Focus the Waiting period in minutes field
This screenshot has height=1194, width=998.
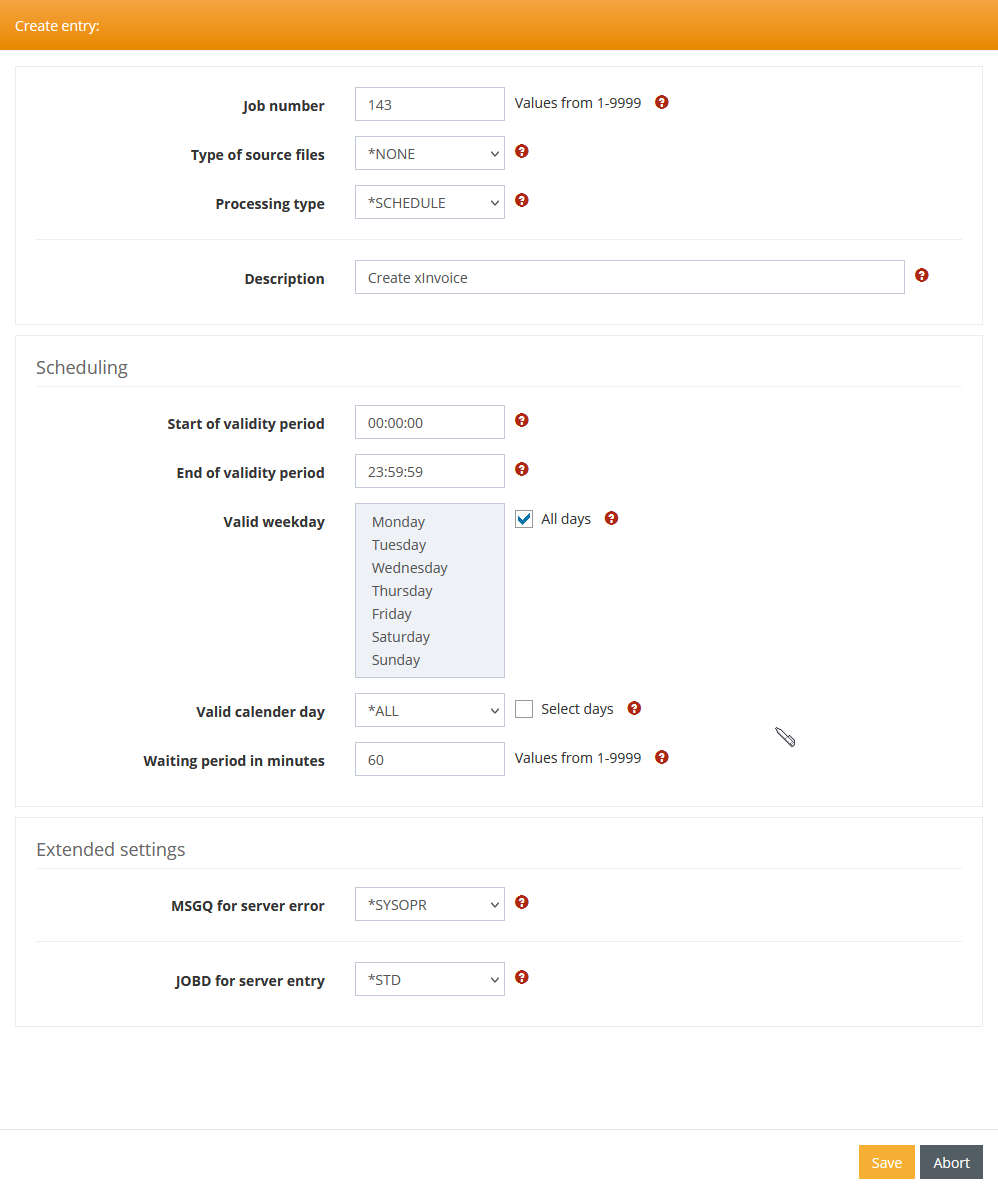click(430, 759)
